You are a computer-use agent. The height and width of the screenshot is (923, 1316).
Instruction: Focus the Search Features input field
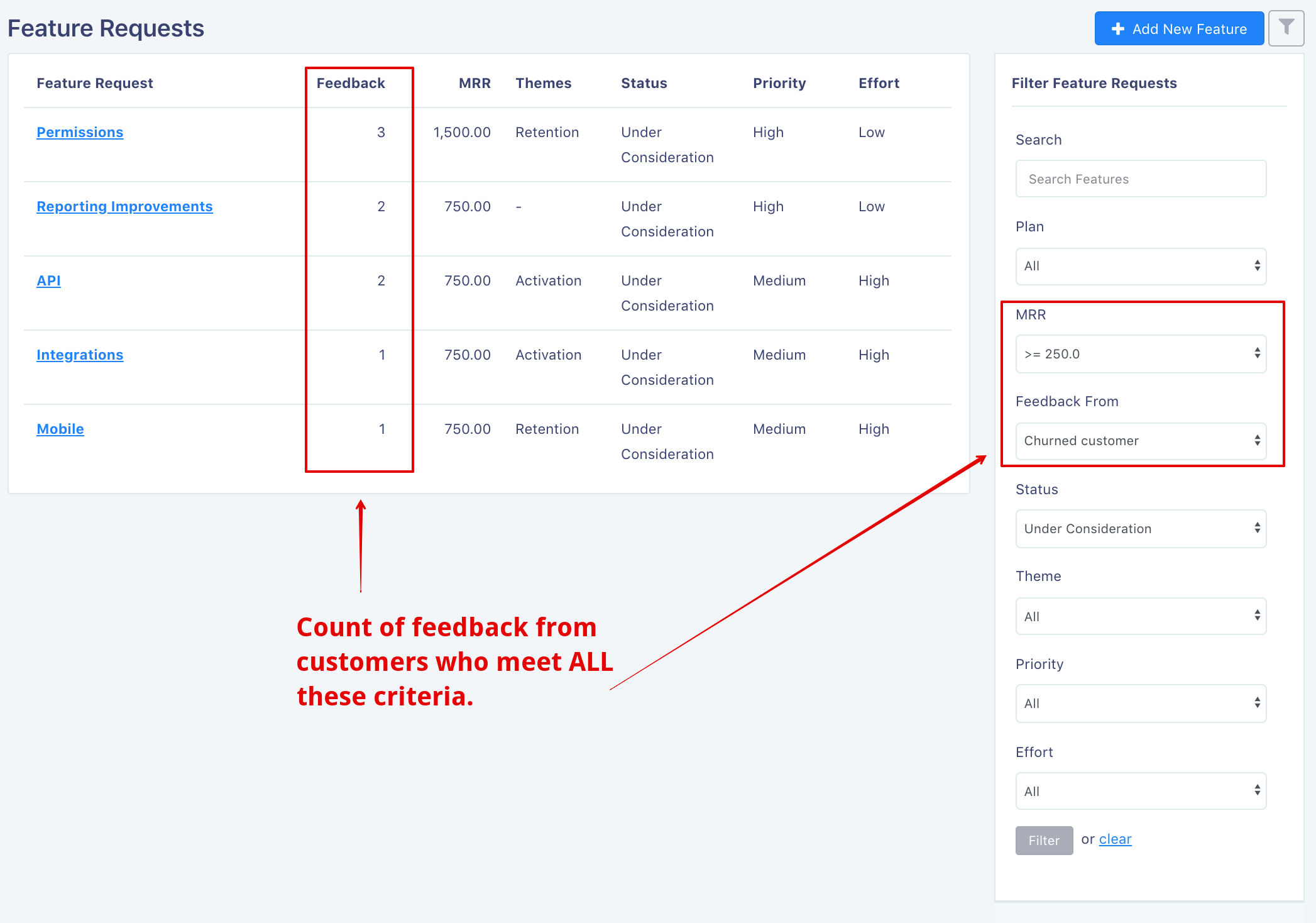coord(1141,179)
